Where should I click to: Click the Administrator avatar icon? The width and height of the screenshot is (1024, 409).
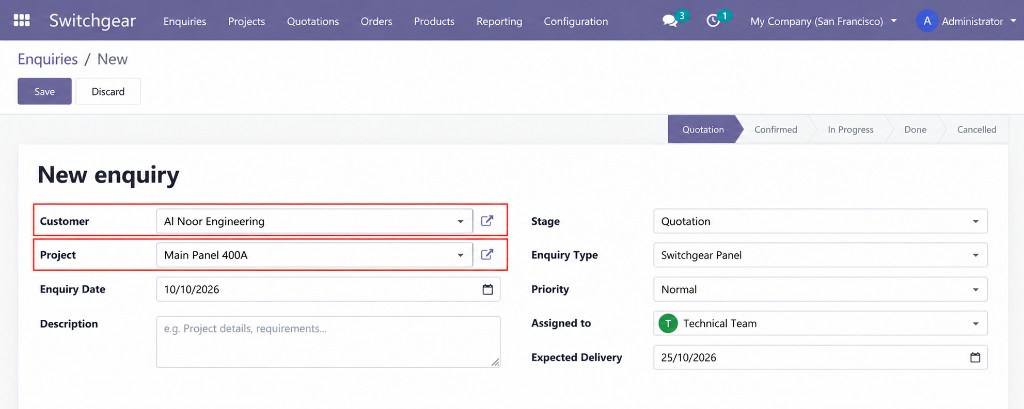pos(927,21)
